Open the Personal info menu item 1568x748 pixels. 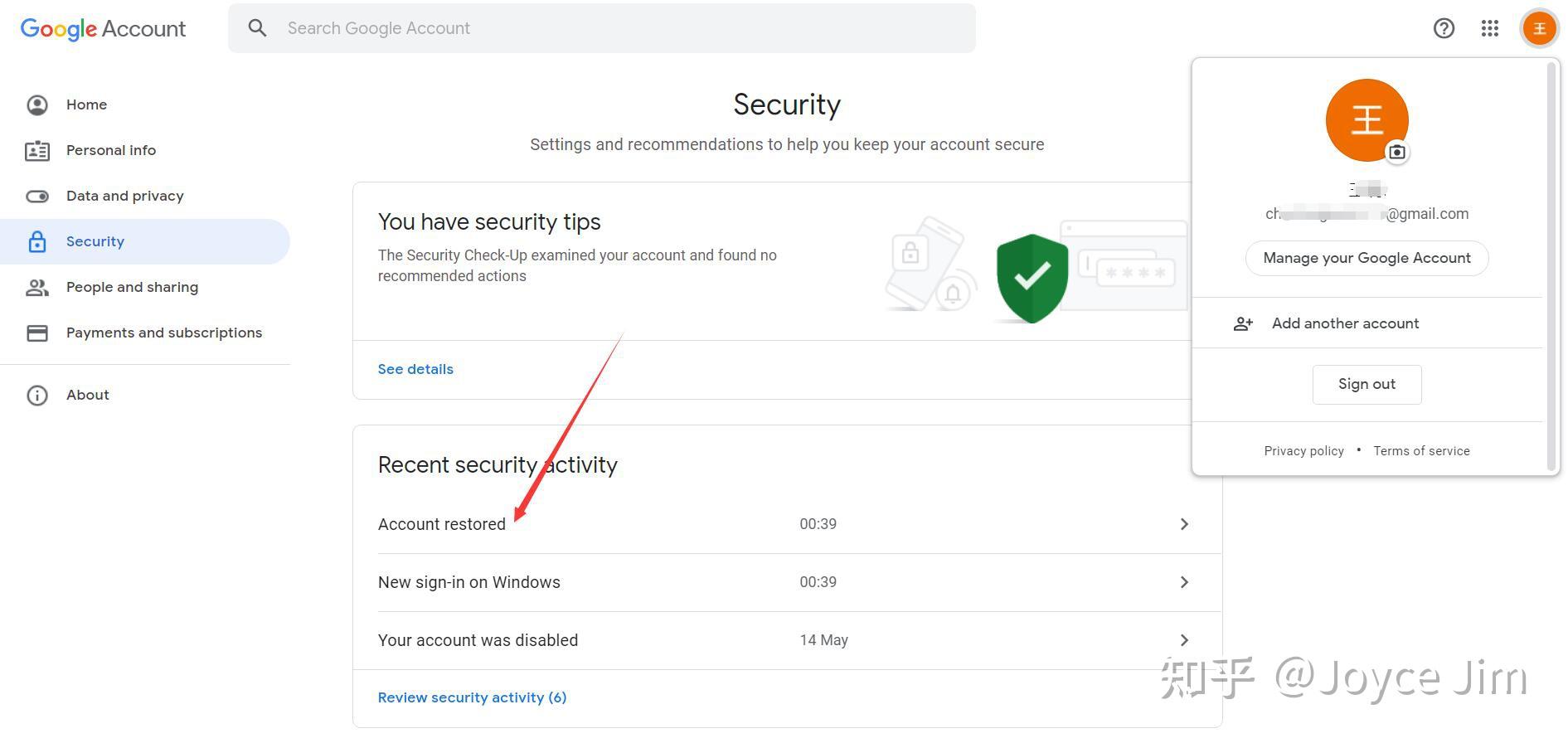coord(111,150)
